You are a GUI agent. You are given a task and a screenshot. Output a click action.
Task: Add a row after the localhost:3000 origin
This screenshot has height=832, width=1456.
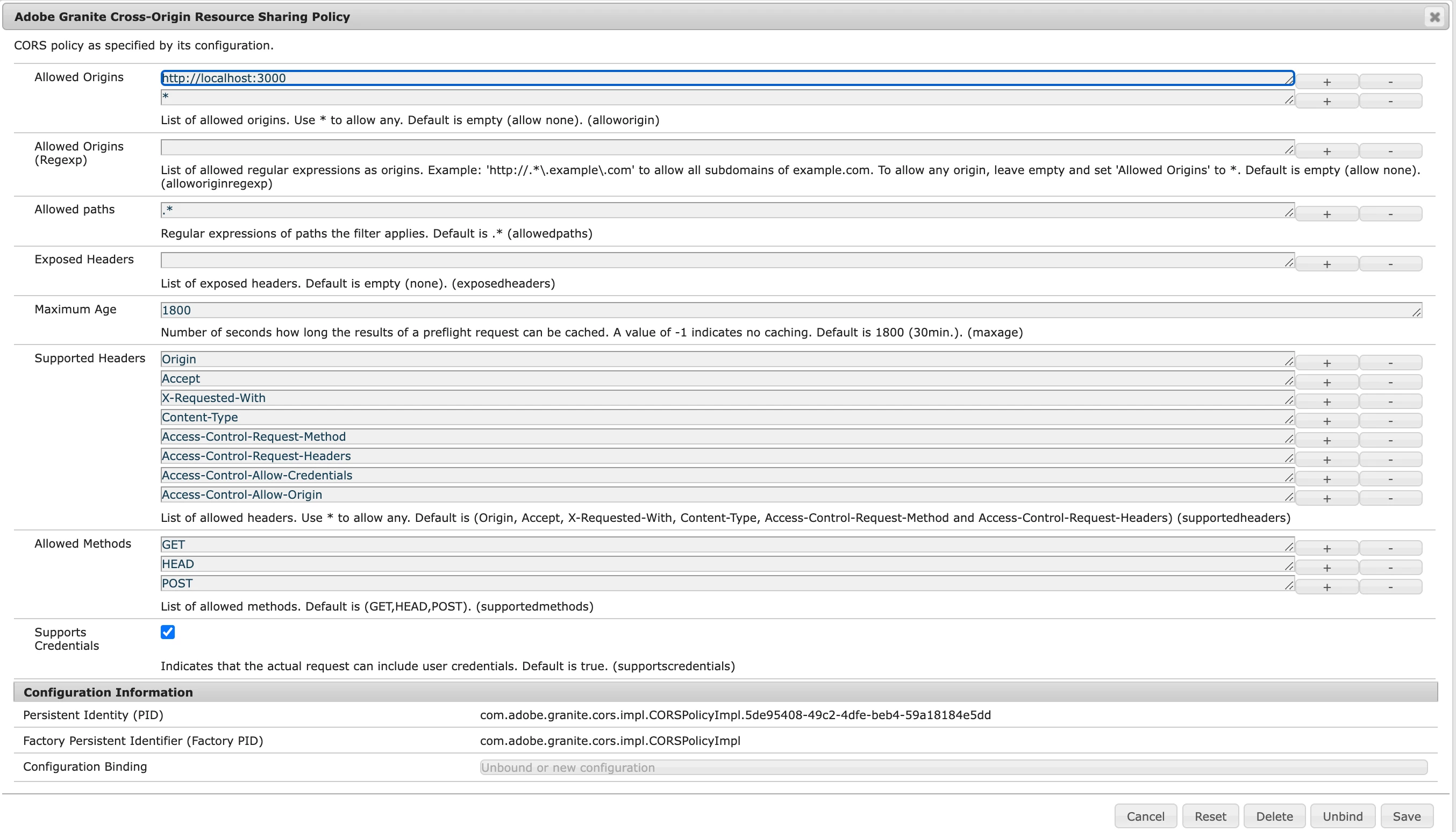(x=1326, y=82)
